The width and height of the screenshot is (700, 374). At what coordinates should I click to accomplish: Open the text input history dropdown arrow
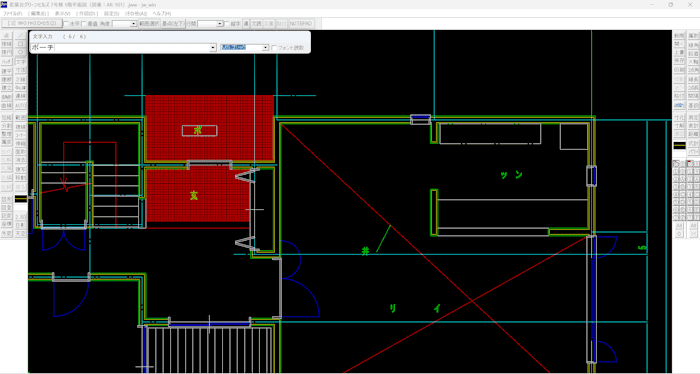[x=213, y=48]
